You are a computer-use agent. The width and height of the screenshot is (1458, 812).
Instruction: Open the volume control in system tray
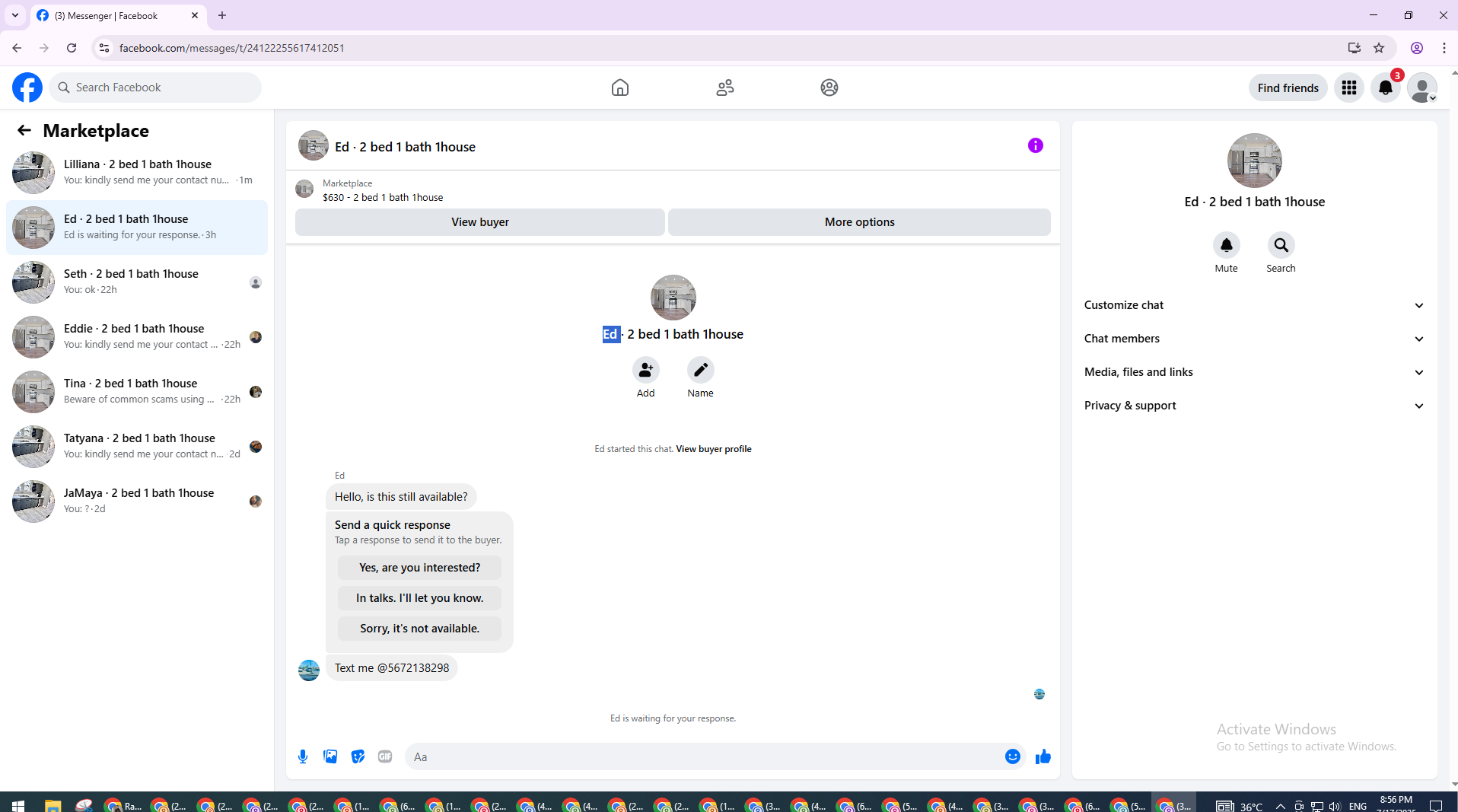[1335, 806]
